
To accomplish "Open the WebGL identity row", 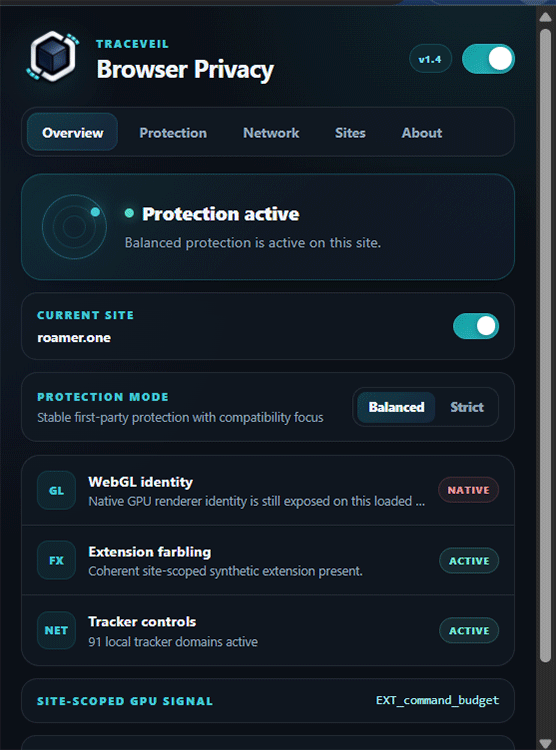I will 267,490.
